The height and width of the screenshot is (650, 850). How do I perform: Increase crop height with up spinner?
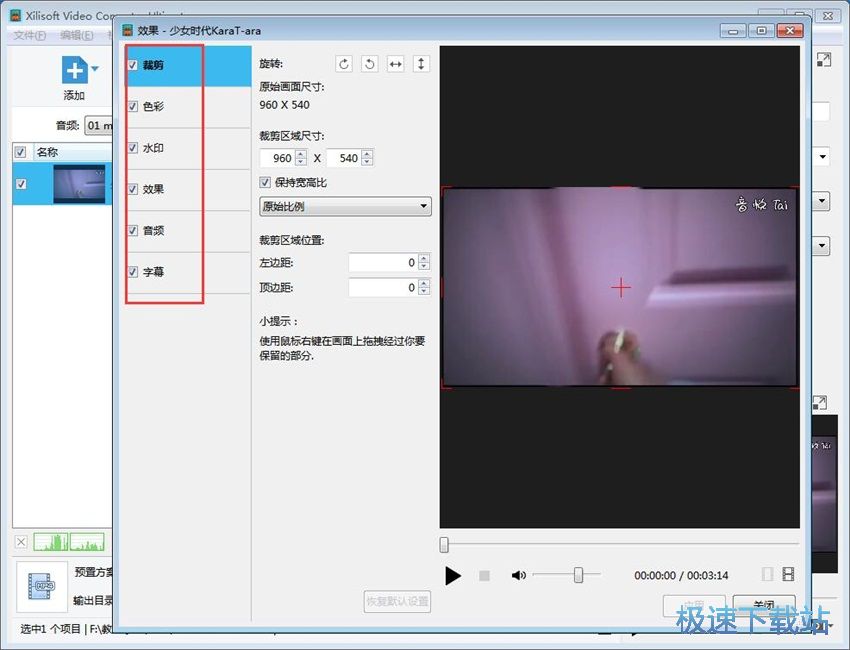point(368,153)
